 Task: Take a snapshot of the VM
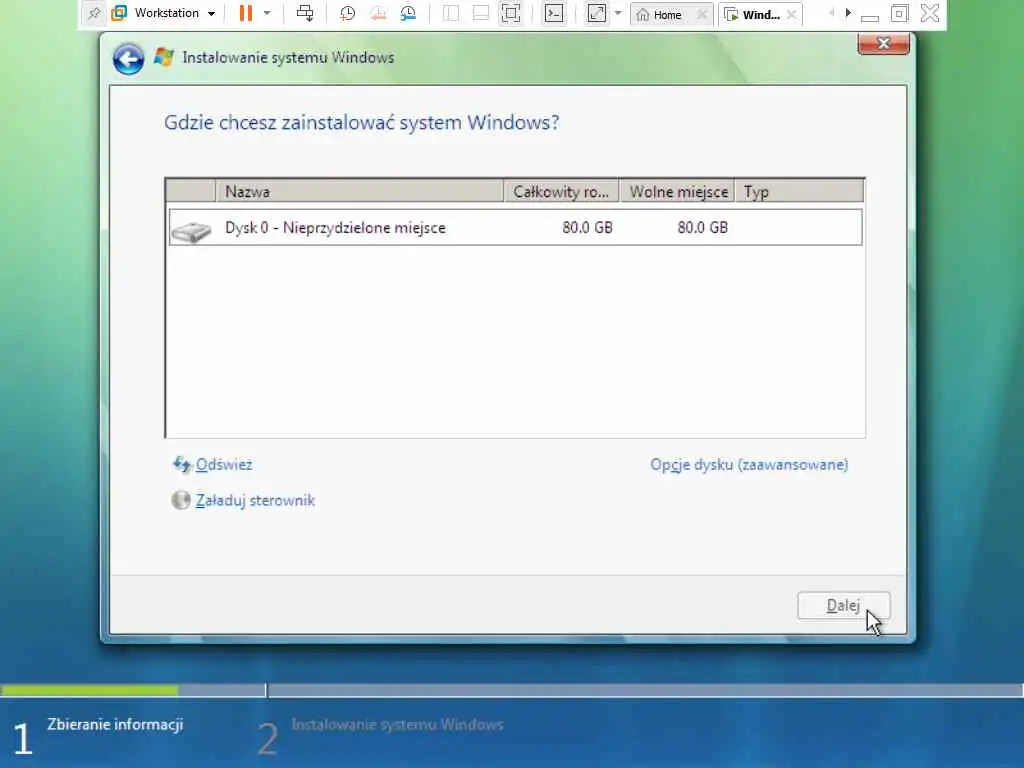pos(347,13)
